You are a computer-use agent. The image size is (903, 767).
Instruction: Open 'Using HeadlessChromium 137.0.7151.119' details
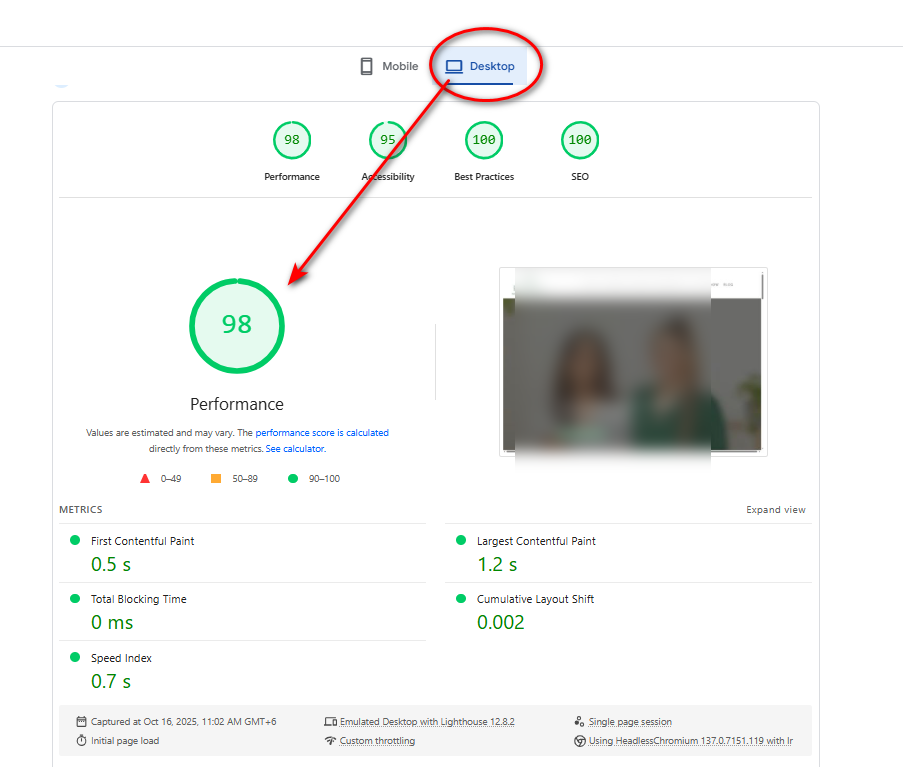coord(690,741)
